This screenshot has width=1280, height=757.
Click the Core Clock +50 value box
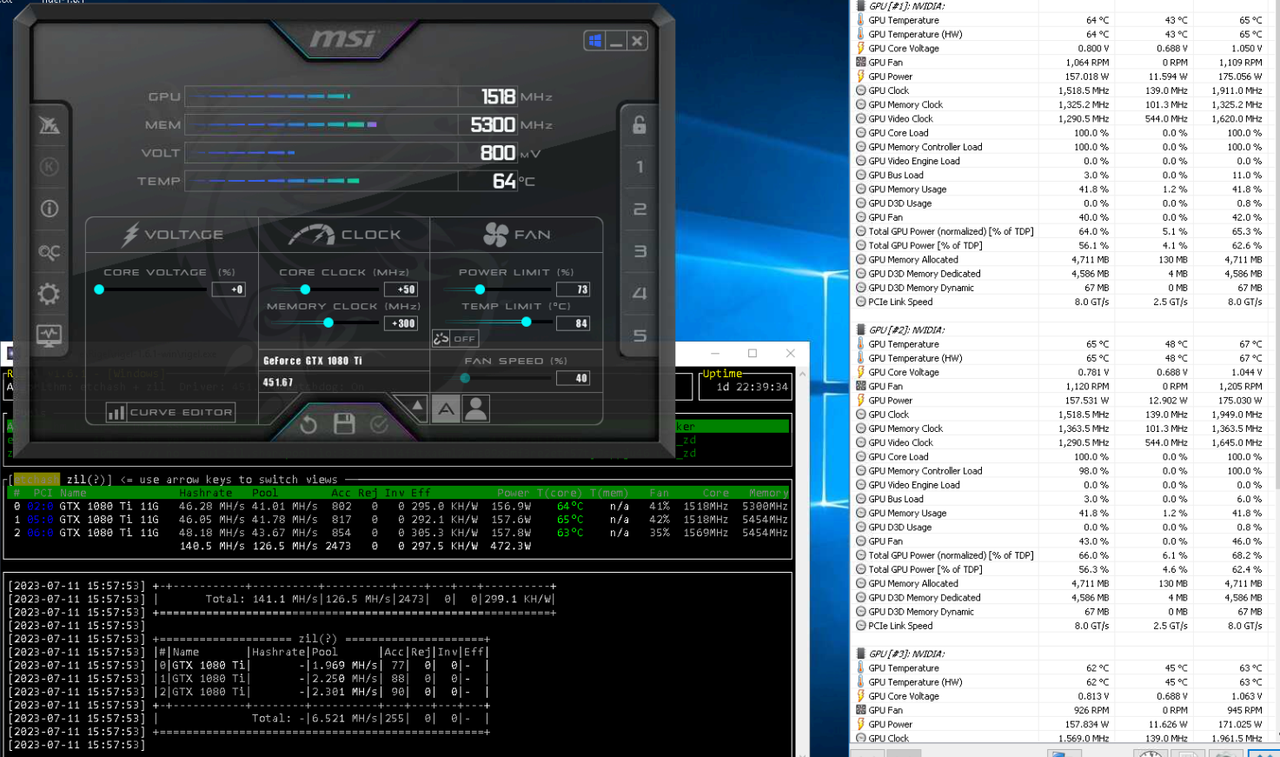401,290
